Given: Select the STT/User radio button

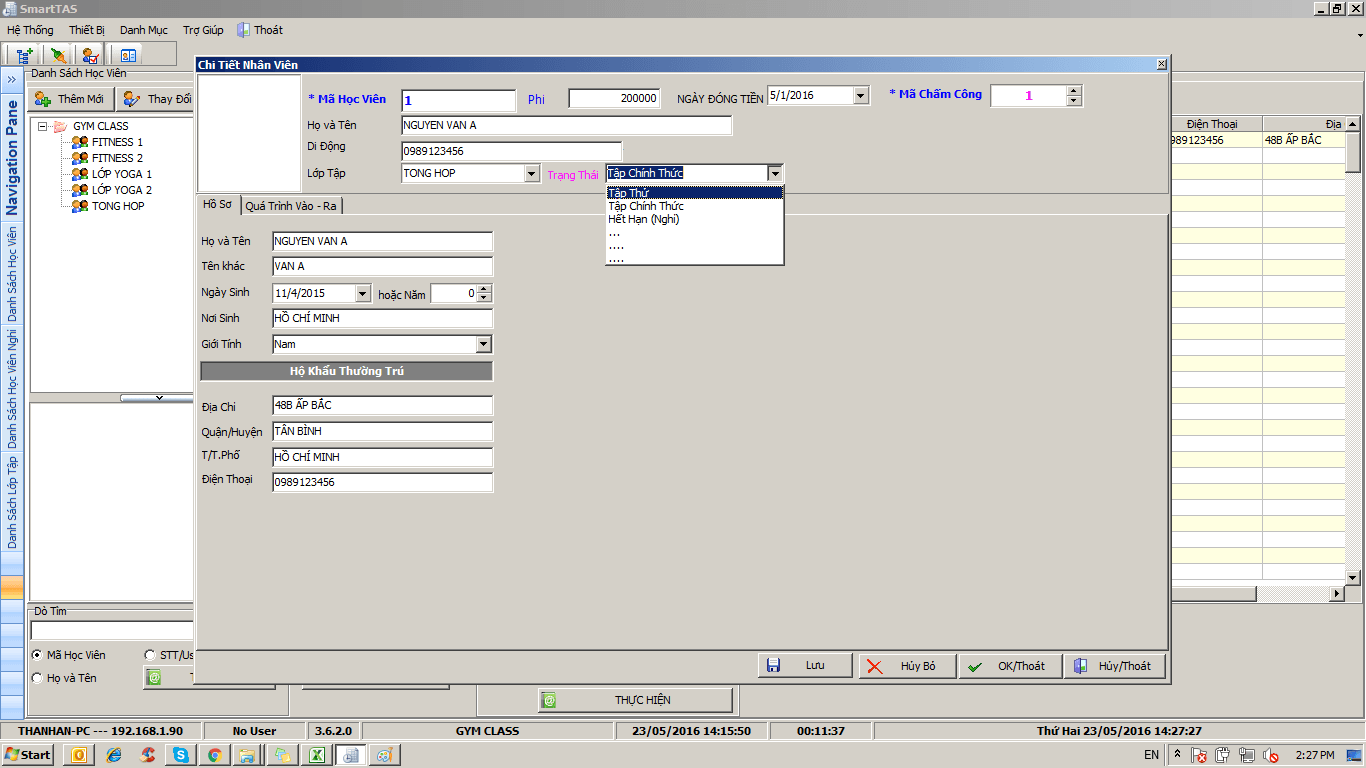Looking at the screenshot, I should coord(151,655).
